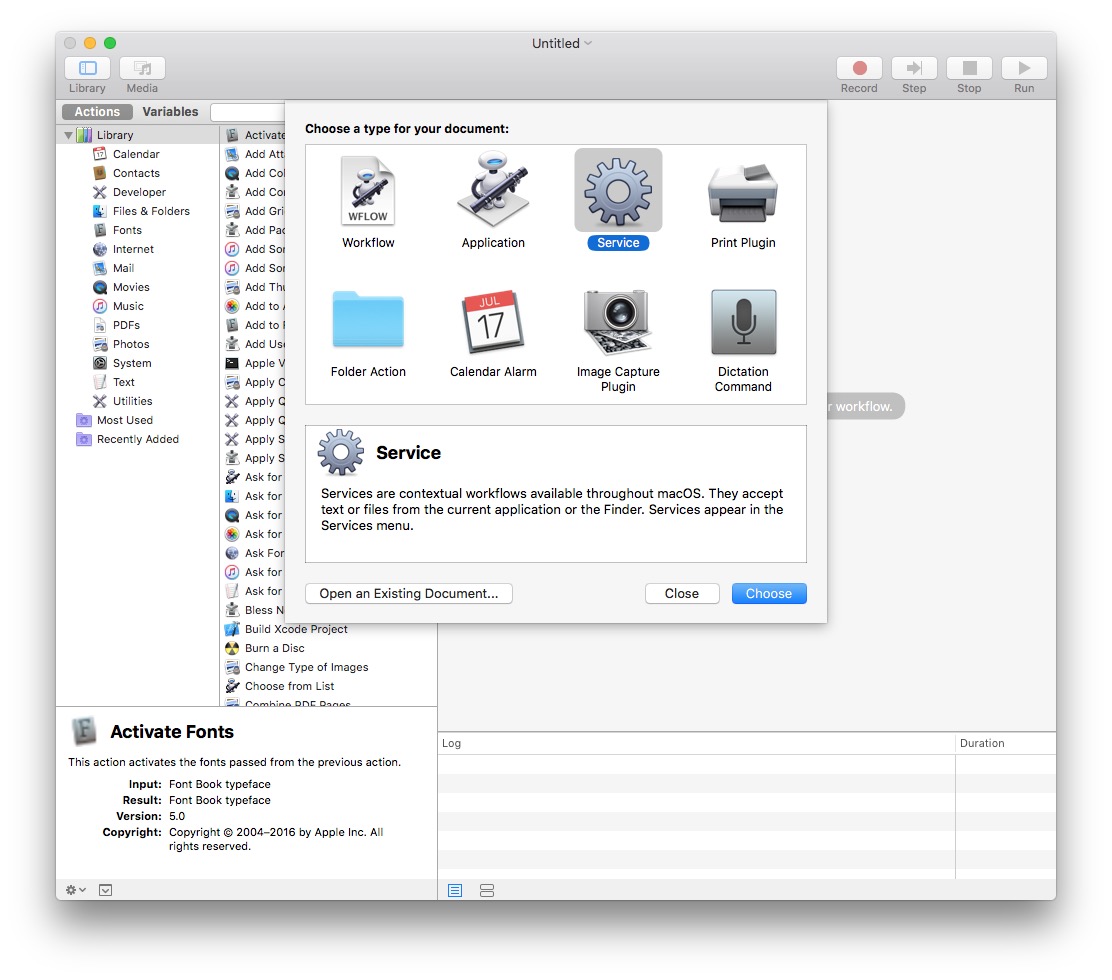Select the Dictation Command microphone icon
The width and height of the screenshot is (1112, 980).
[743, 322]
